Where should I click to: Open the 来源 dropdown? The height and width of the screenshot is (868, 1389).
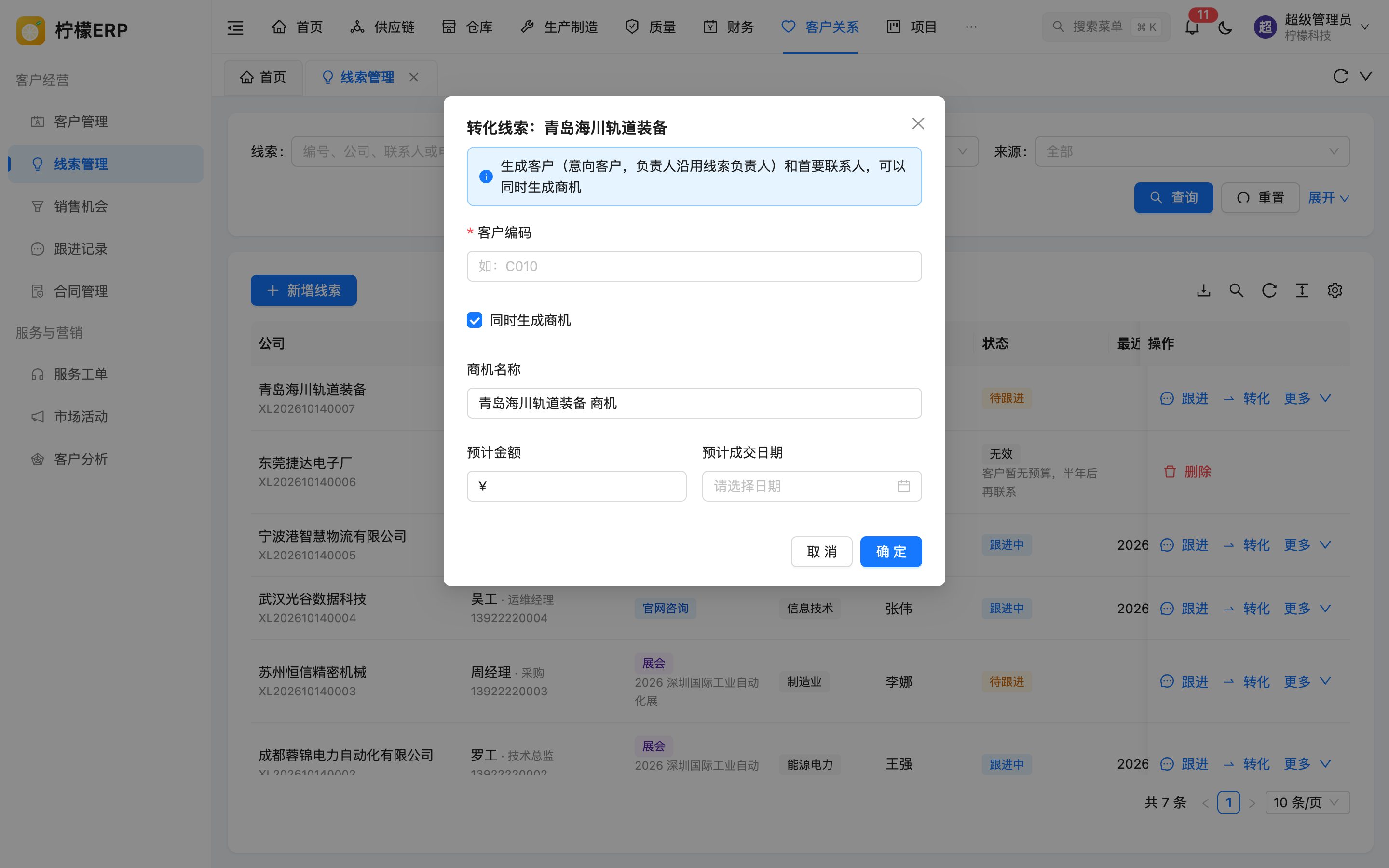pos(1192,151)
